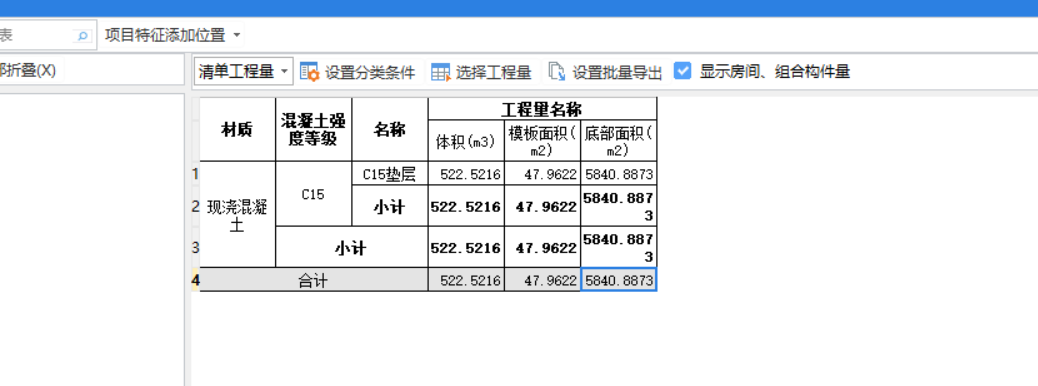Click 47.9622 in the 合计 row

[x=542, y=280]
